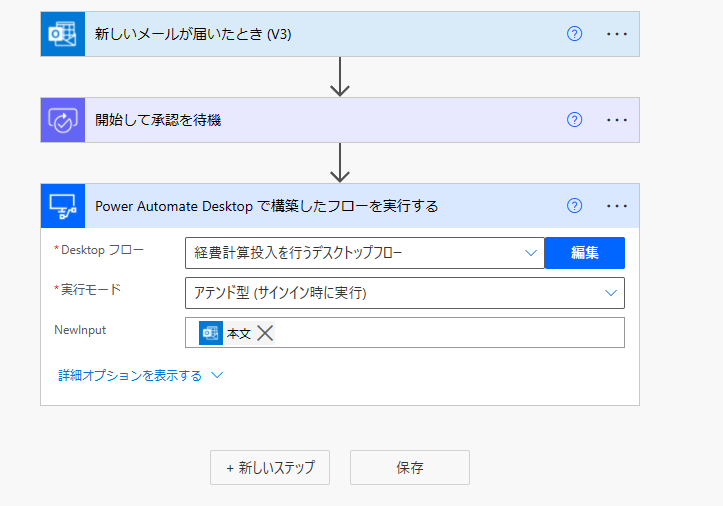This screenshot has width=723, height=506.
Task: Click the 実行モード label
Action: (91, 290)
